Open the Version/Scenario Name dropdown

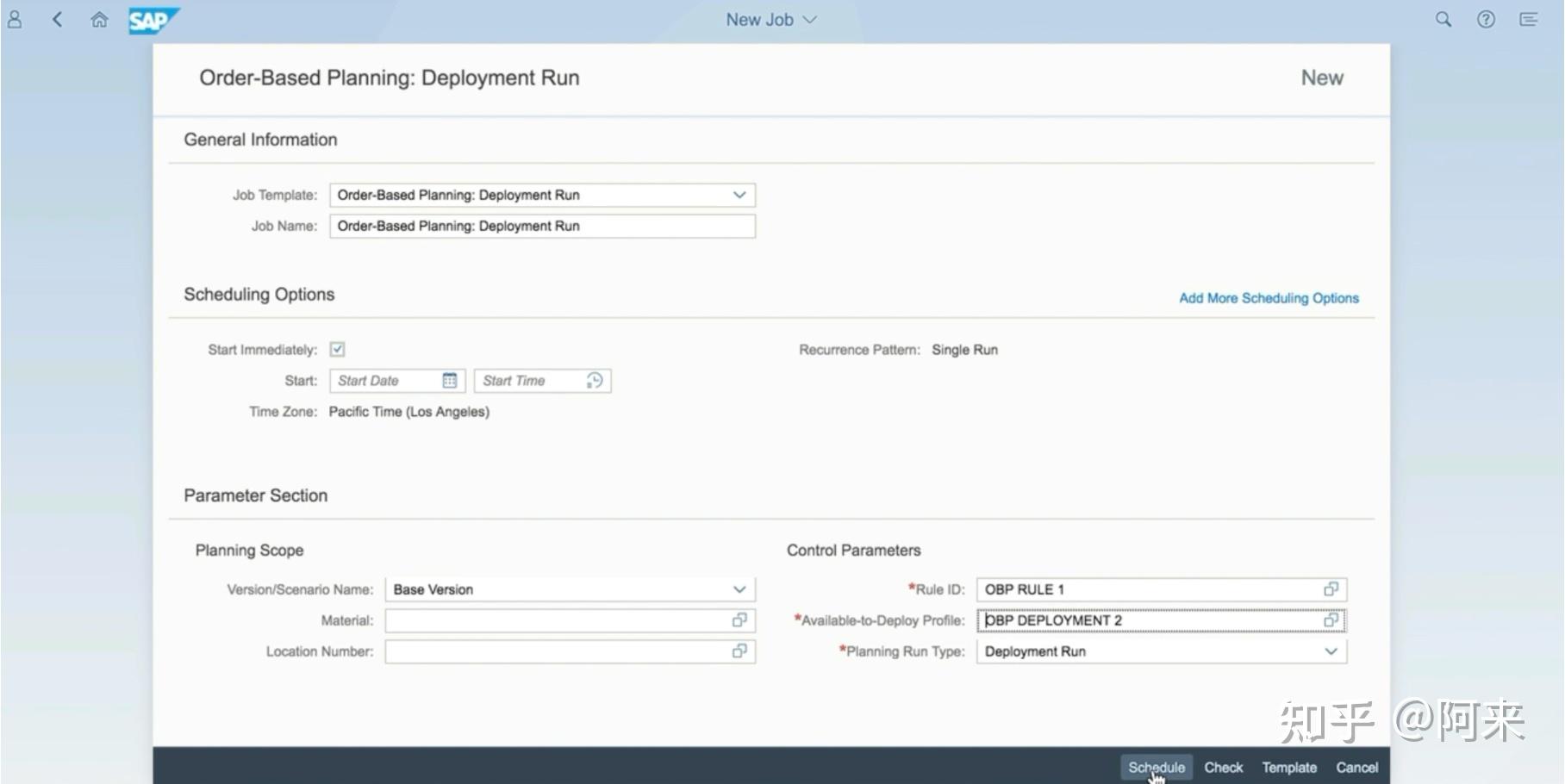point(739,589)
